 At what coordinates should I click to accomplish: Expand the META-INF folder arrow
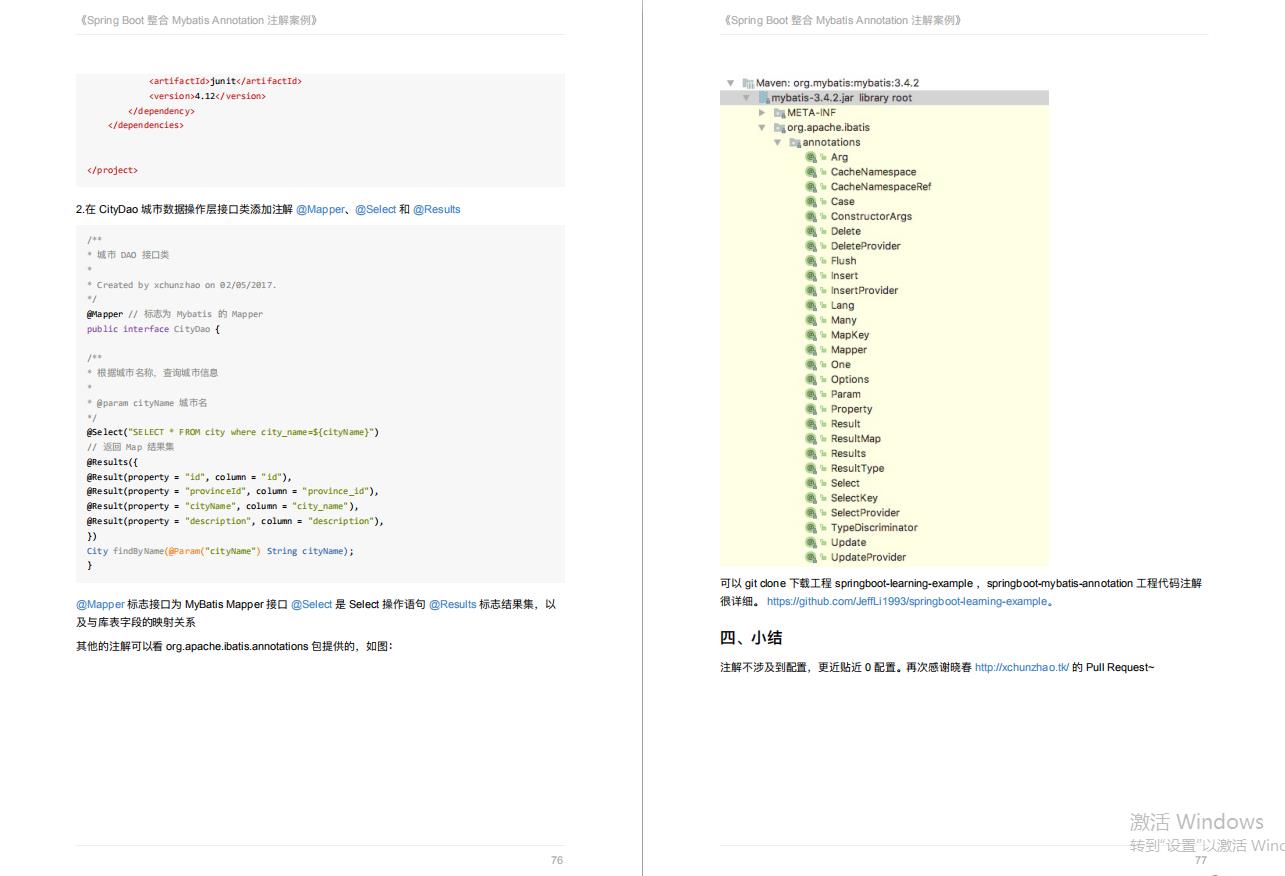click(x=762, y=113)
